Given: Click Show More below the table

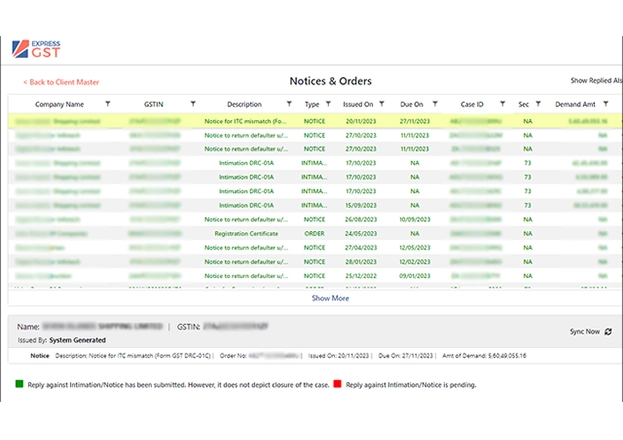Looking at the screenshot, I should coord(330,297).
